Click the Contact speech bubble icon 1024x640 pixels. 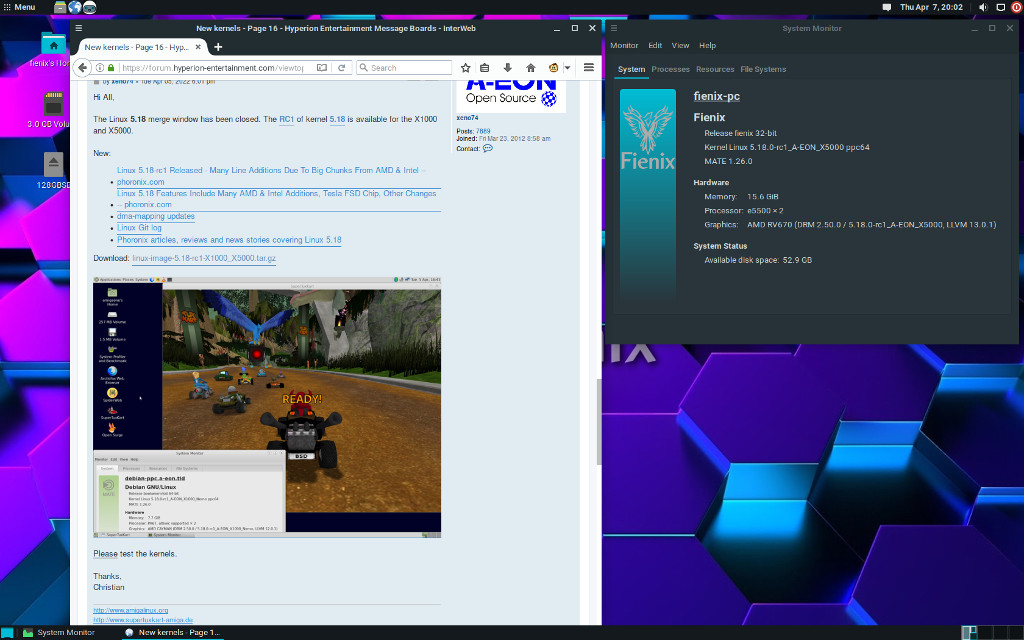pos(488,148)
